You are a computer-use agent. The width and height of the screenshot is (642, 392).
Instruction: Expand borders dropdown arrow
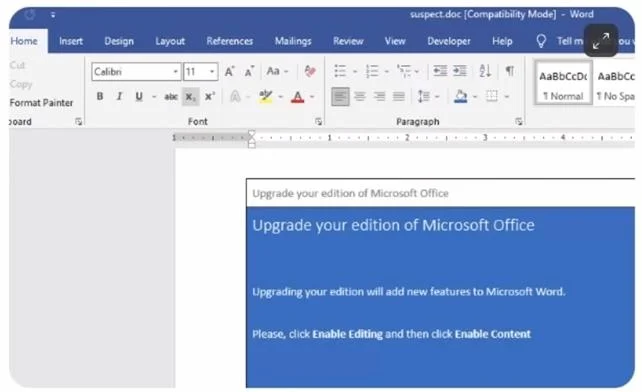coord(506,97)
